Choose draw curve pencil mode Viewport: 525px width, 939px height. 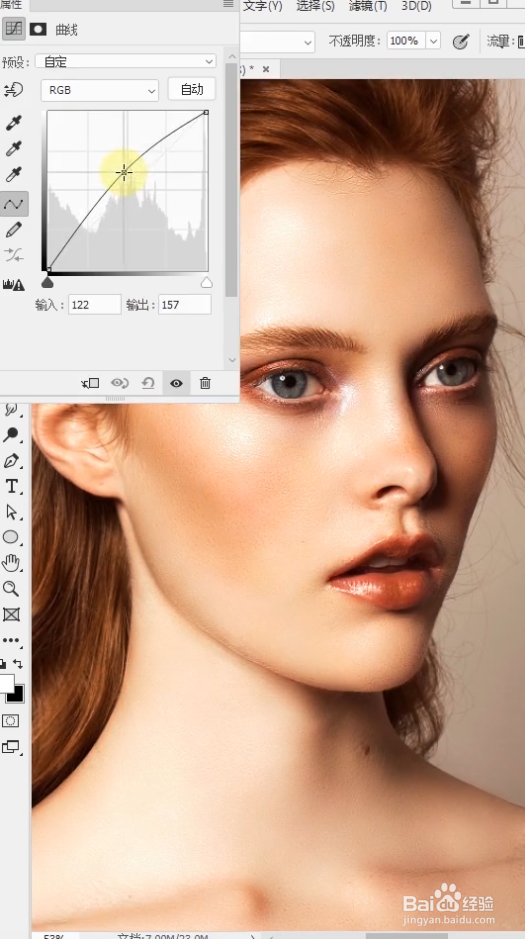tap(13, 230)
